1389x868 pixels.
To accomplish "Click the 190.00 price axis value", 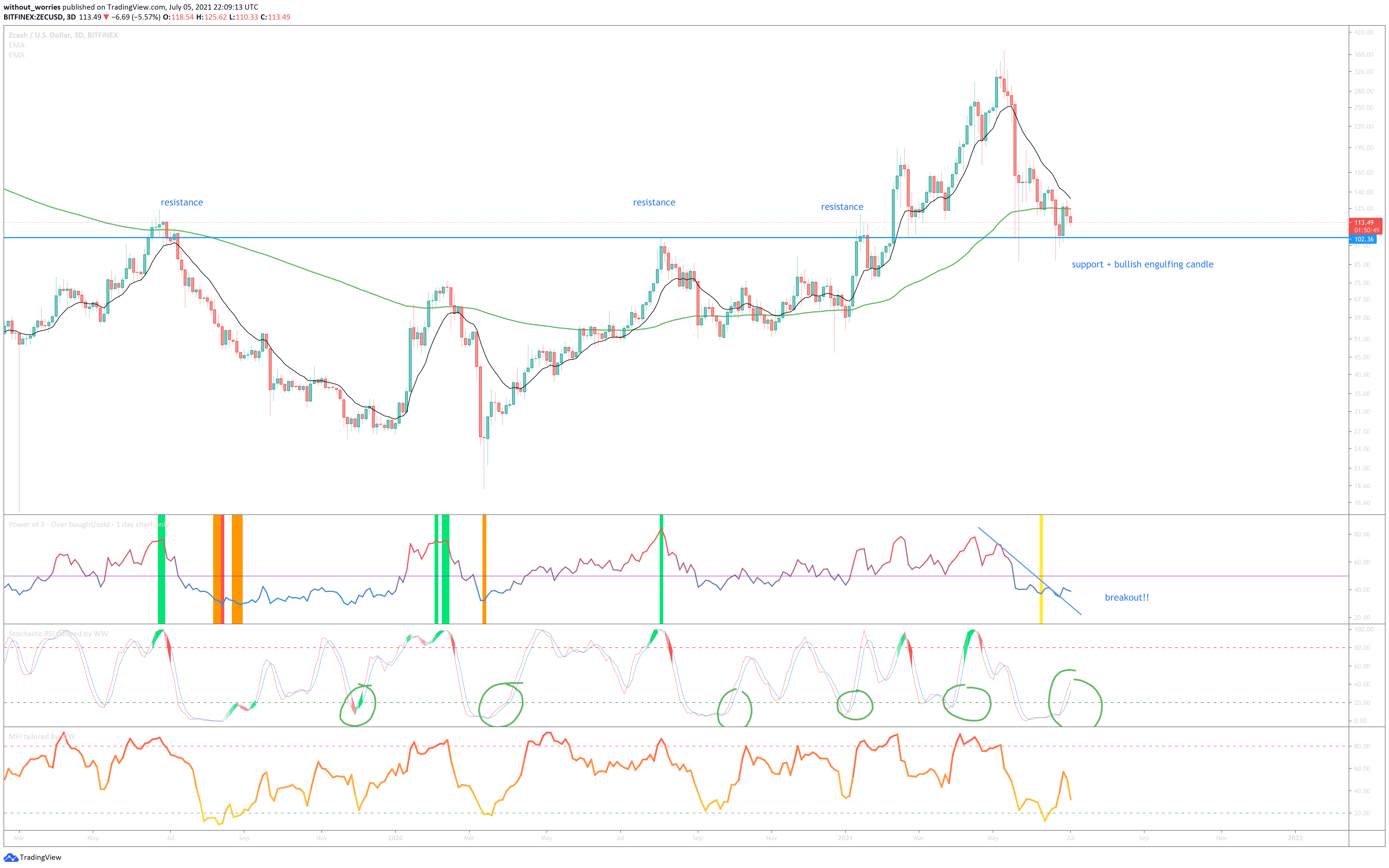I will (1364, 148).
